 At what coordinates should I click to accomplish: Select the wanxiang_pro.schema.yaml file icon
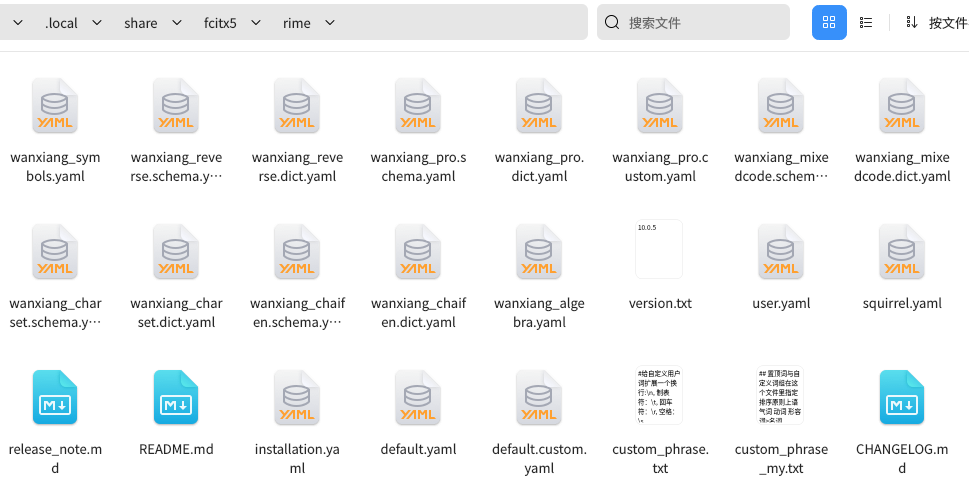418,106
